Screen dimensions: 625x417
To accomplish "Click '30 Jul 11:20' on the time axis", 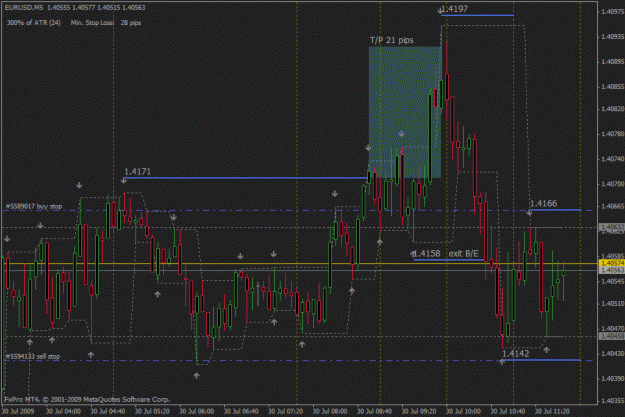I will click(x=552, y=411).
